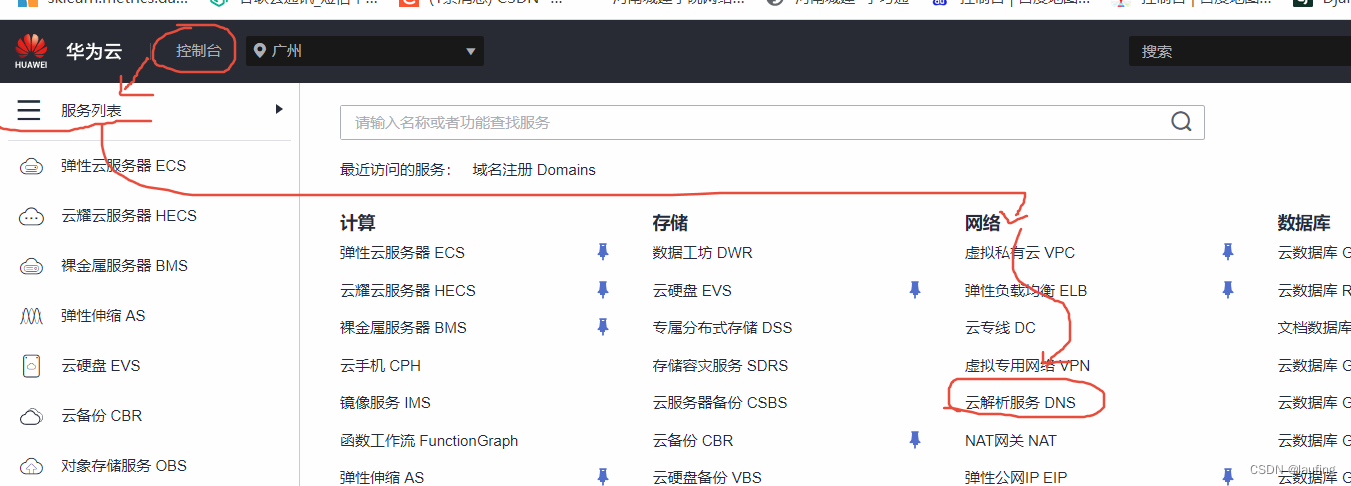The height and width of the screenshot is (486, 1351).
Task: Open the 服务列表 hamburger menu icon
Action: coord(29,110)
